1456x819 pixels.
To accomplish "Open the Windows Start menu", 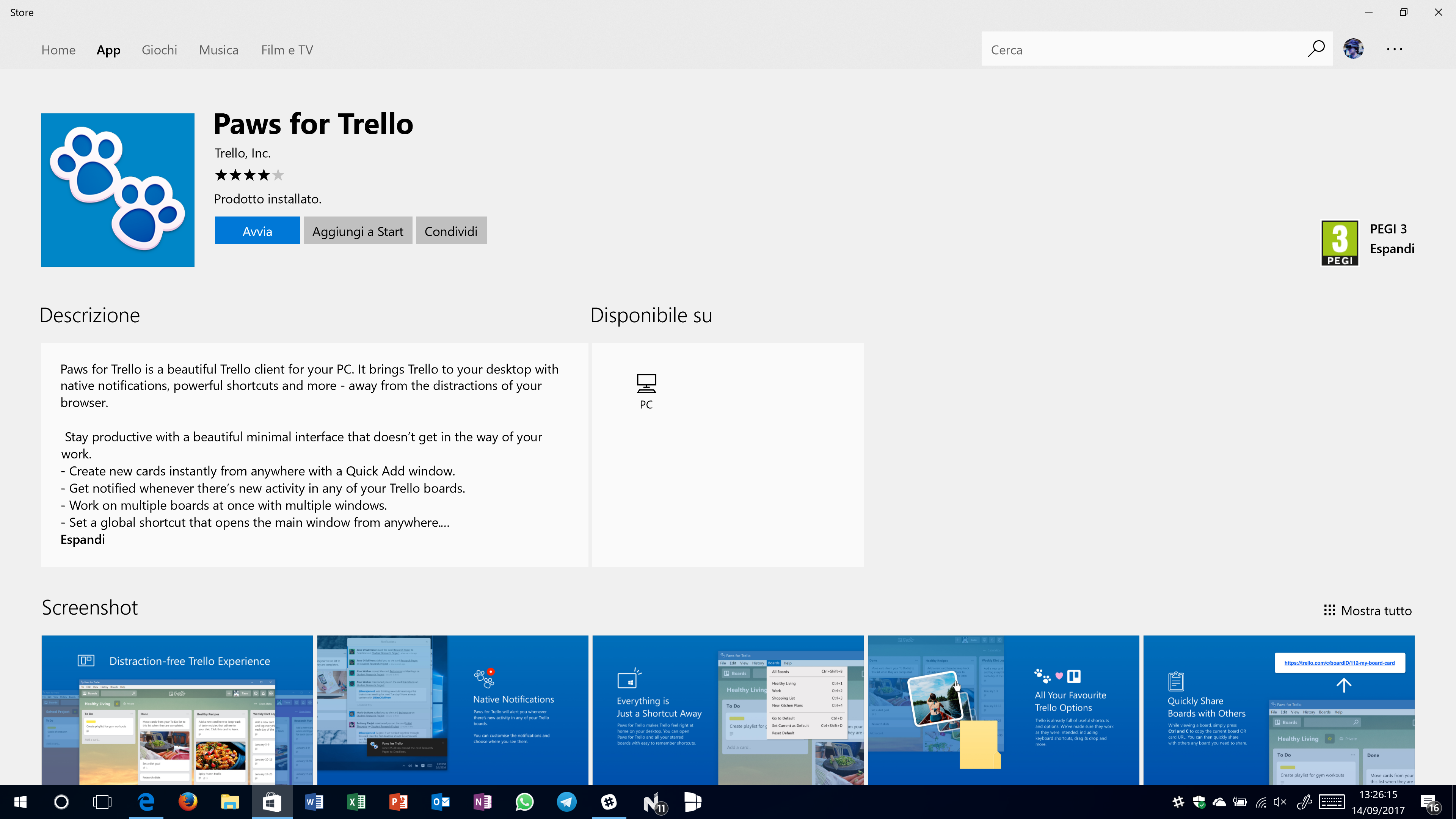I will pyautogui.click(x=20, y=802).
